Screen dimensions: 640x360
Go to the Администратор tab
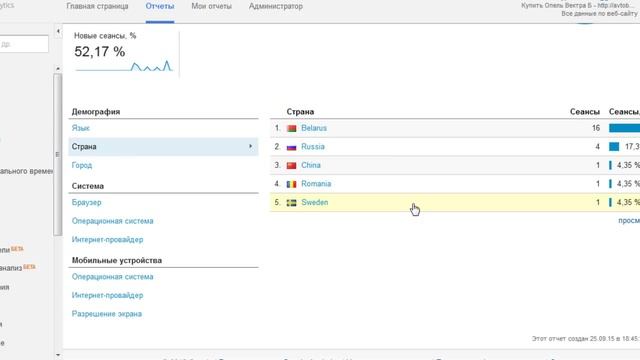click(276, 7)
